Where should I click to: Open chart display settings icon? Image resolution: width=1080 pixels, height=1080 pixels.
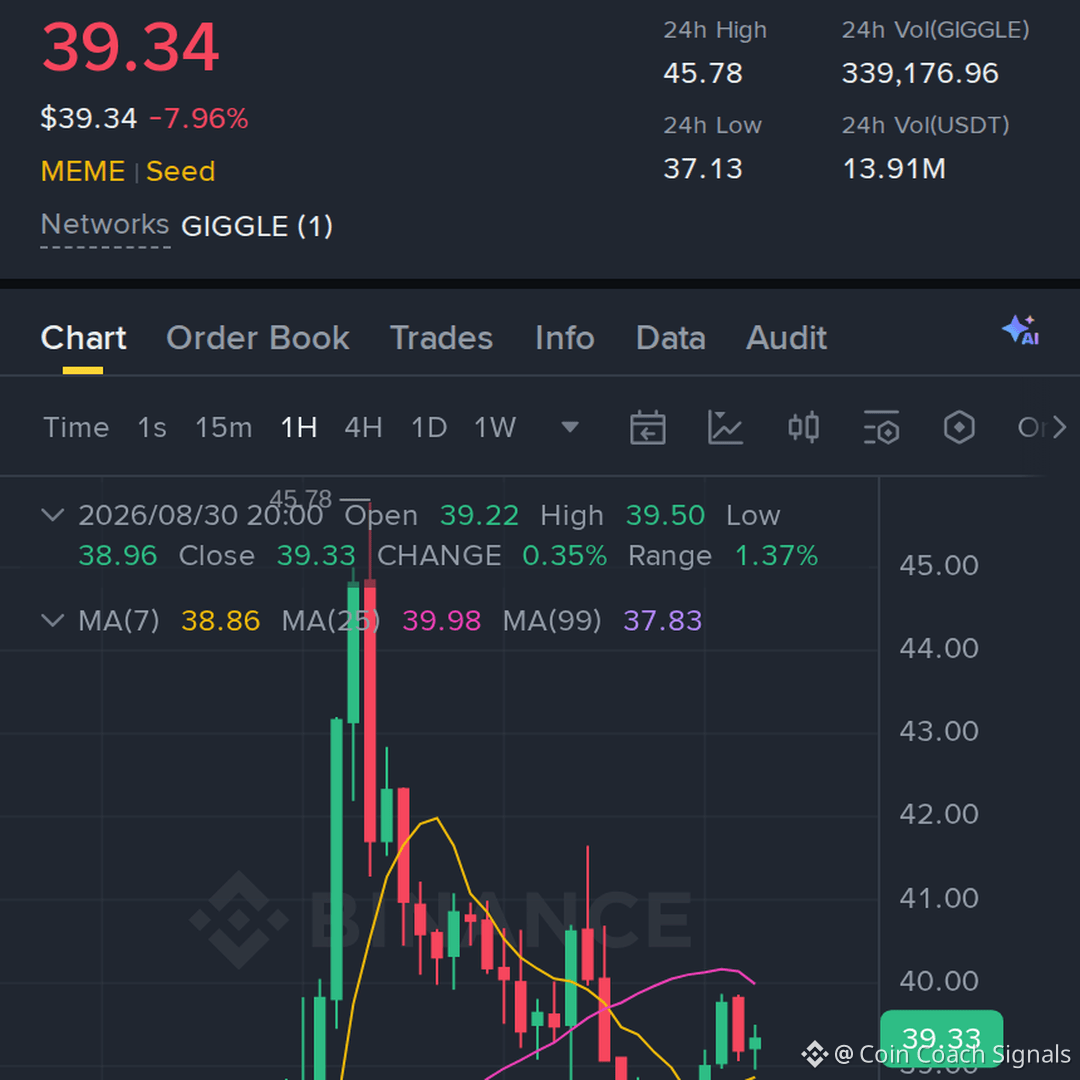click(x=881, y=427)
